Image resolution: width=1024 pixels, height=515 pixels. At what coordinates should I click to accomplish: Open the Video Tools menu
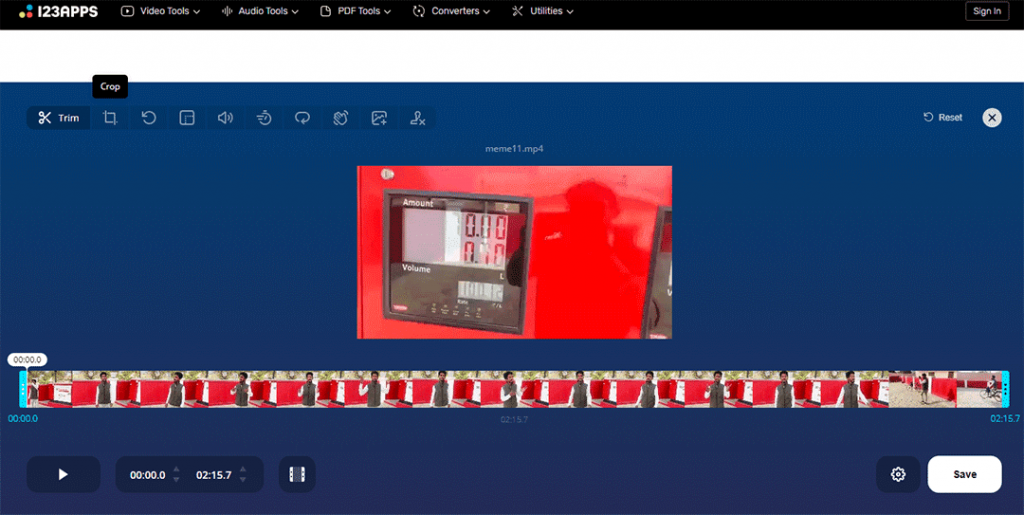point(161,11)
